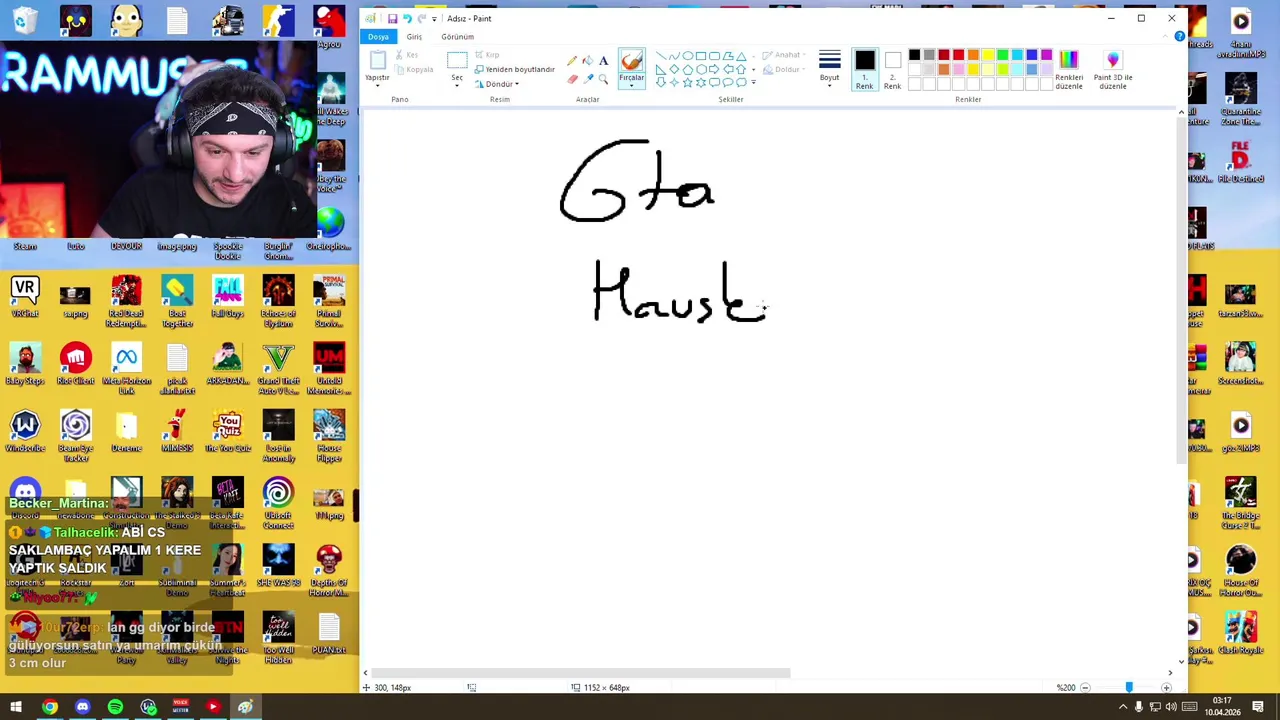
Task: Select 1. Renk foreground color
Action: pyautogui.click(x=865, y=69)
